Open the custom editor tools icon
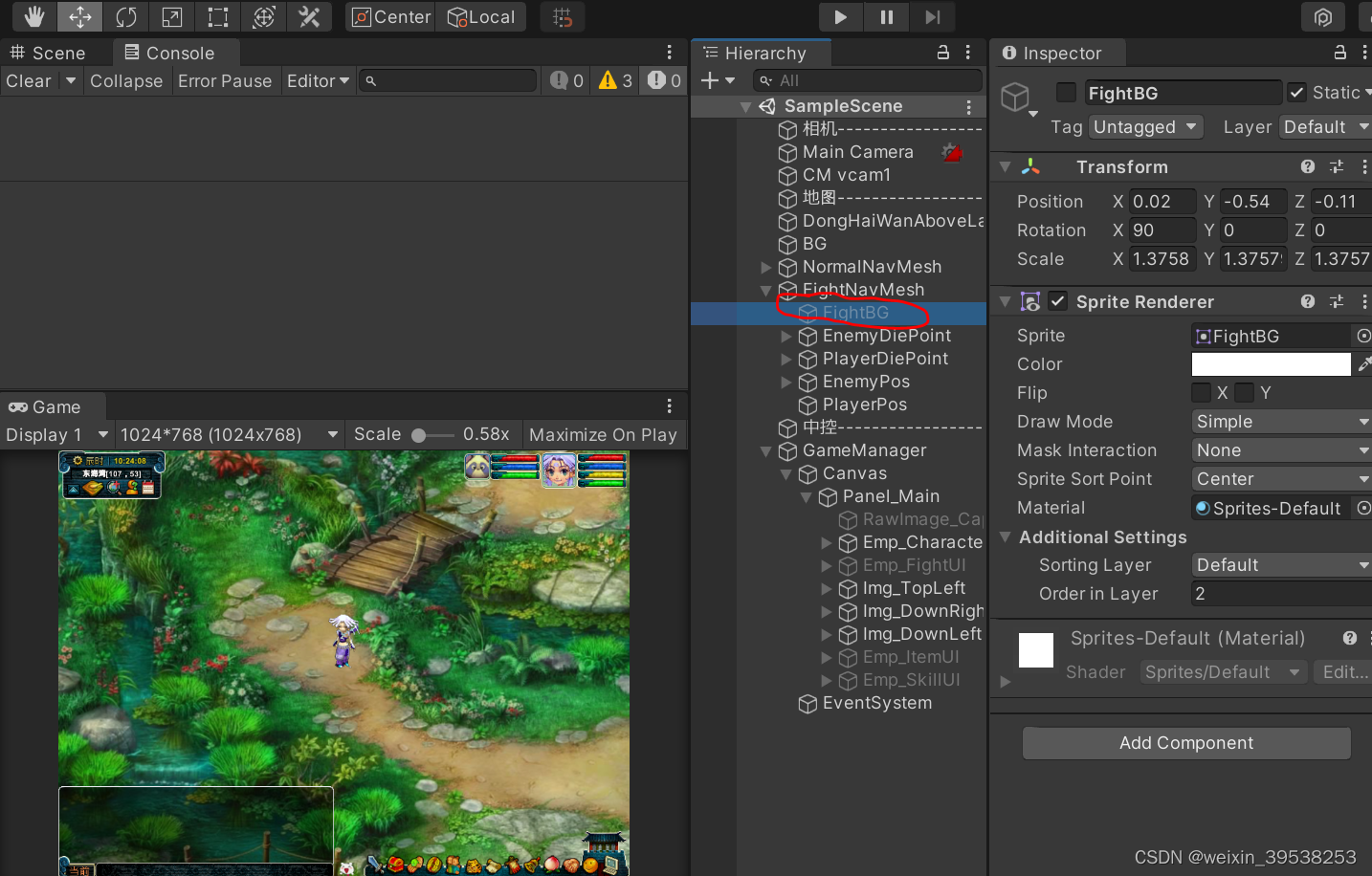The width and height of the screenshot is (1372, 876). point(310,16)
